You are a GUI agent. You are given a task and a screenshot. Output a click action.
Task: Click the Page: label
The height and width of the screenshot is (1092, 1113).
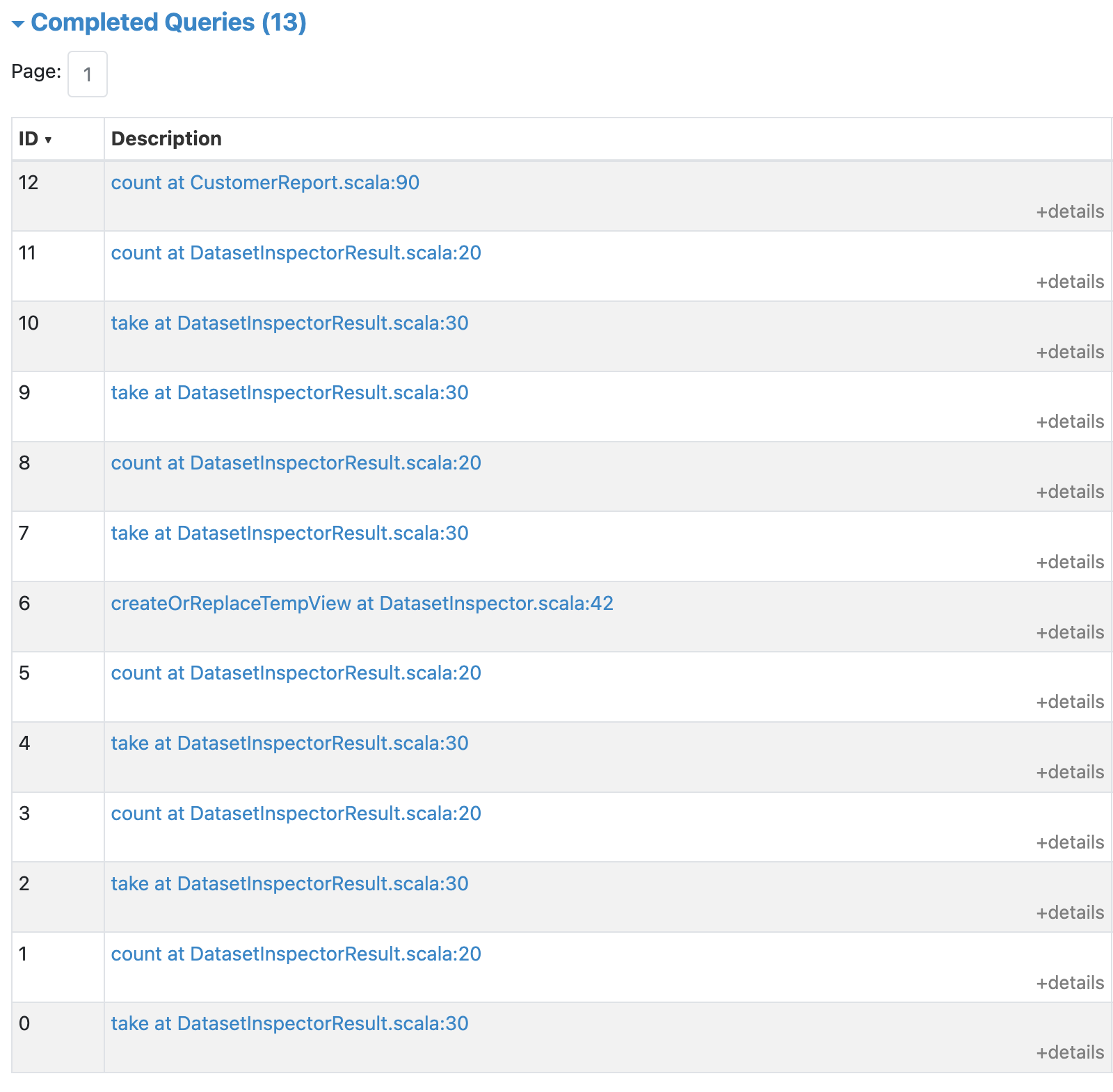click(x=36, y=72)
